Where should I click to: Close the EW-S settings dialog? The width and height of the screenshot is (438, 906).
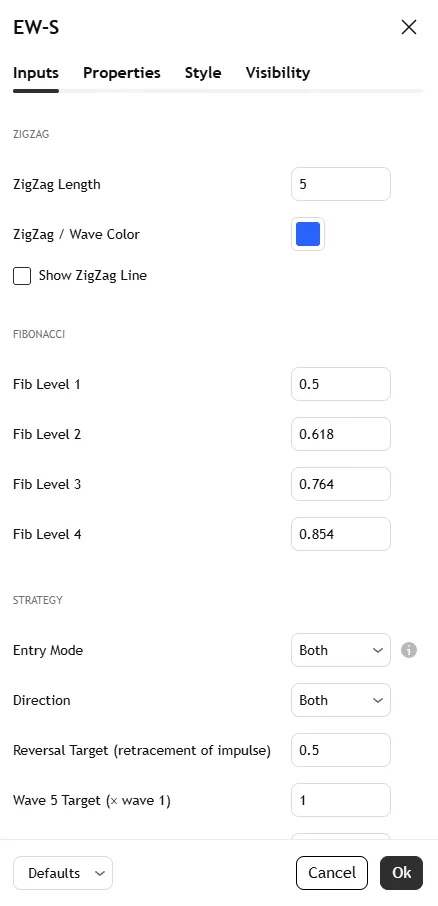(x=409, y=27)
